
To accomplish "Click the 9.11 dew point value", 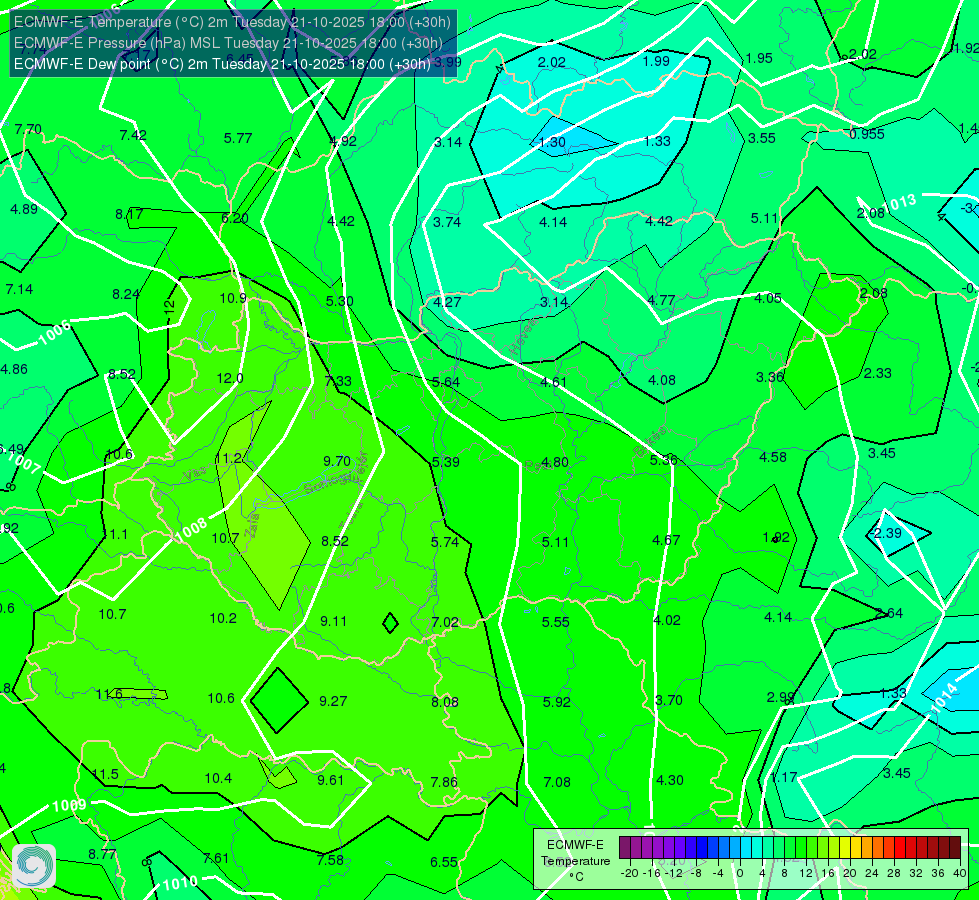I will [x=333, y=621].
